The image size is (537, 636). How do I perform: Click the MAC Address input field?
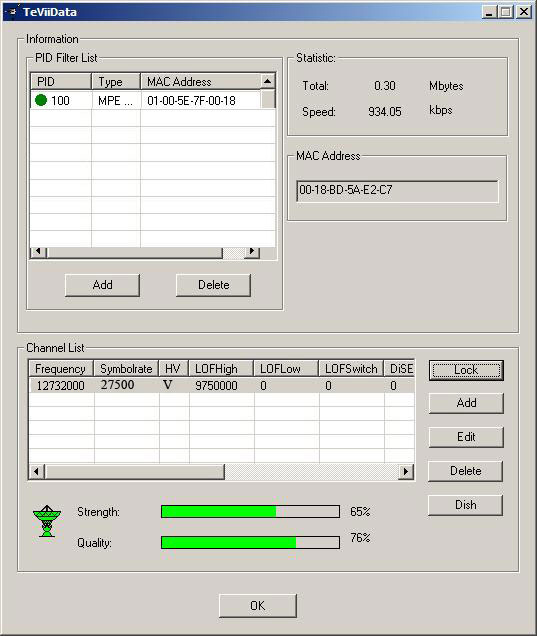click(397, 191)
